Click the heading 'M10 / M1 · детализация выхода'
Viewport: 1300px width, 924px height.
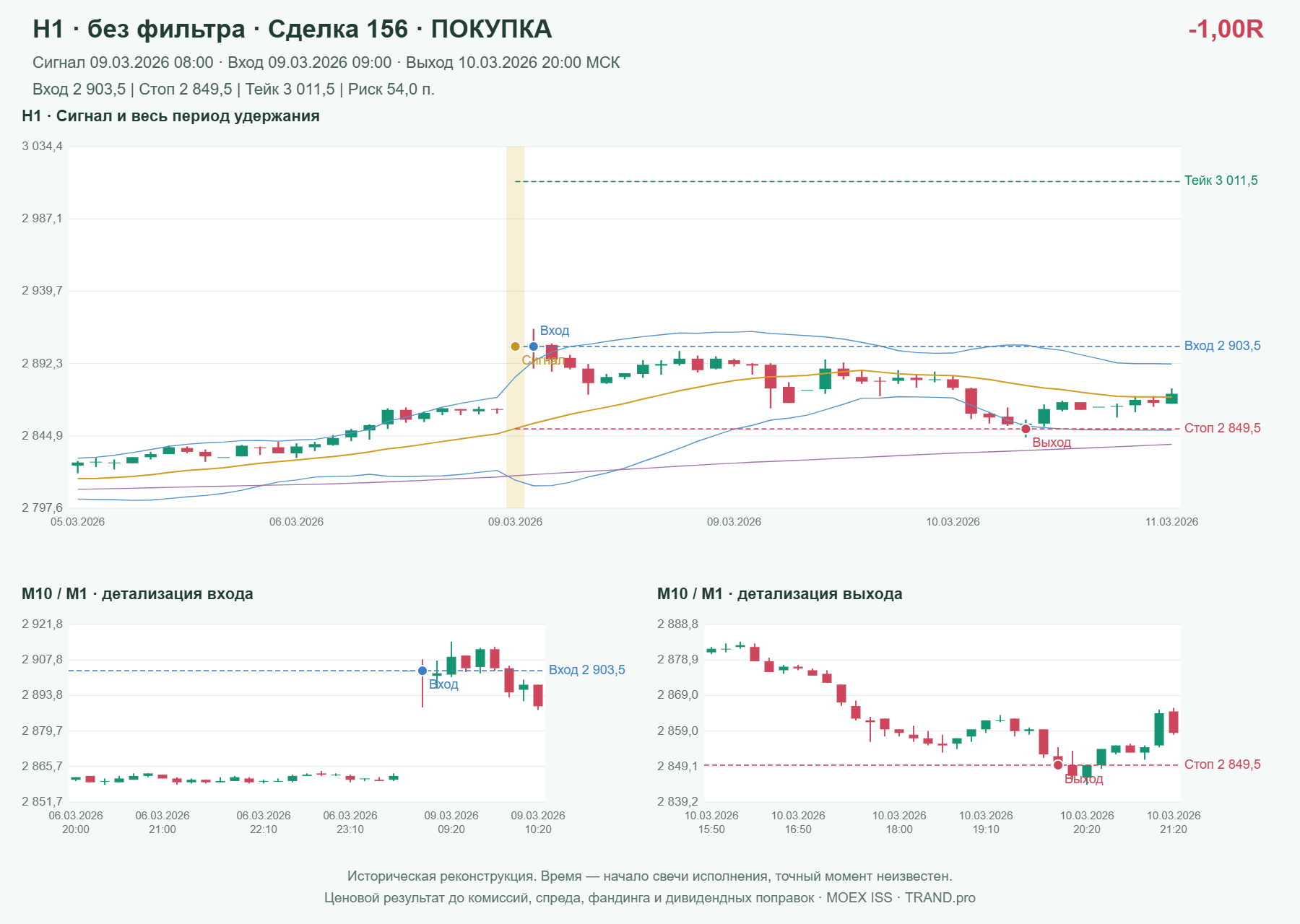tap(780, 594)
